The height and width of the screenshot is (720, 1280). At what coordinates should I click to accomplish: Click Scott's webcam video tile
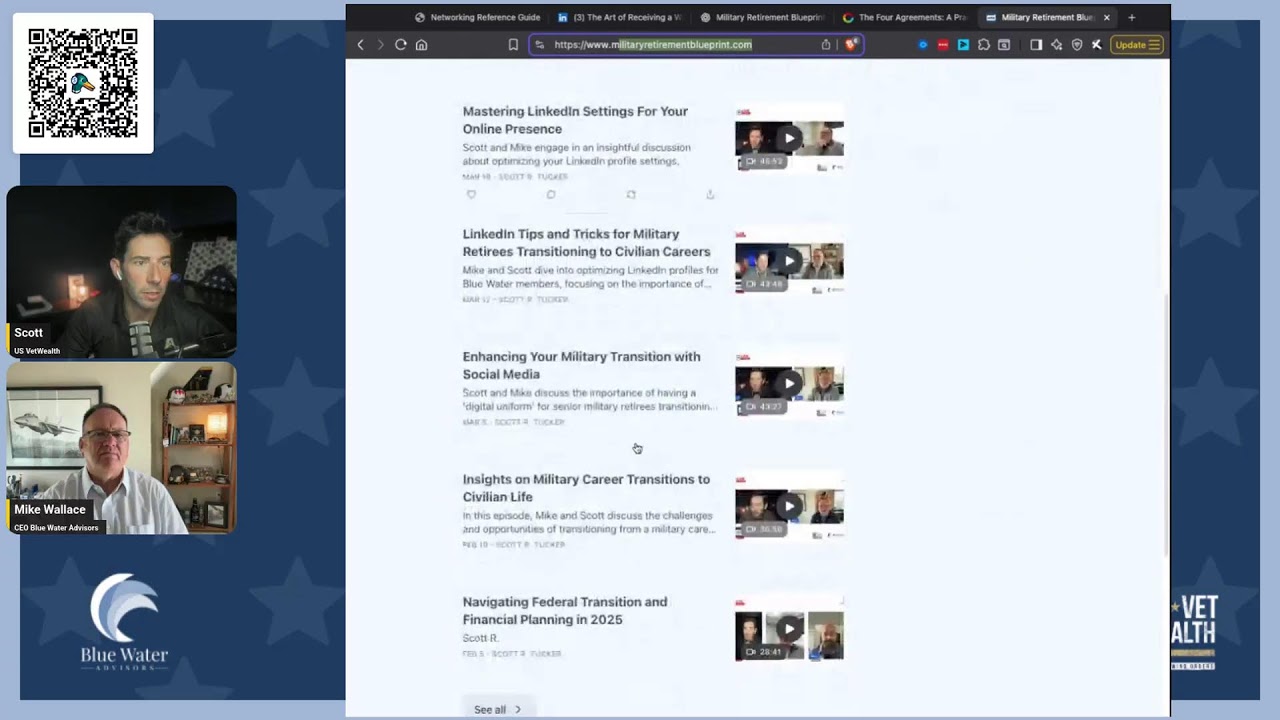click(122, 272)
